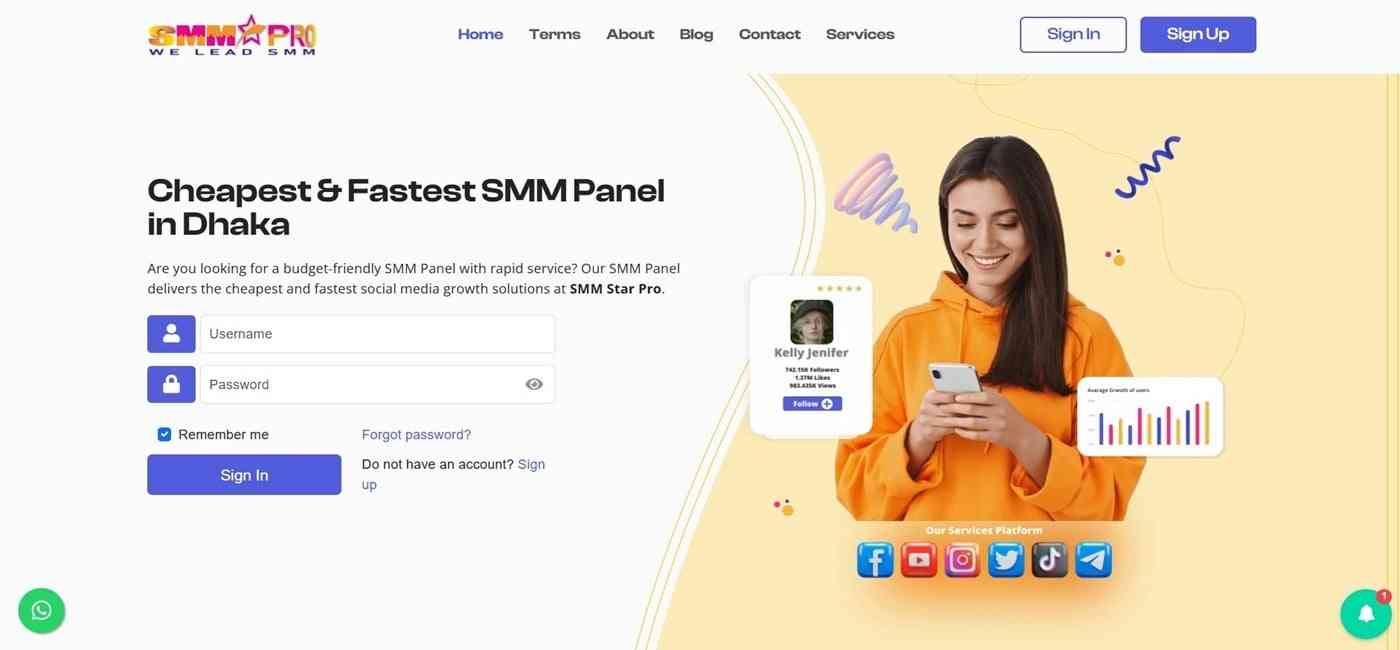
Task: Click the notification bell icon
Action: (x=1365, y=614)
